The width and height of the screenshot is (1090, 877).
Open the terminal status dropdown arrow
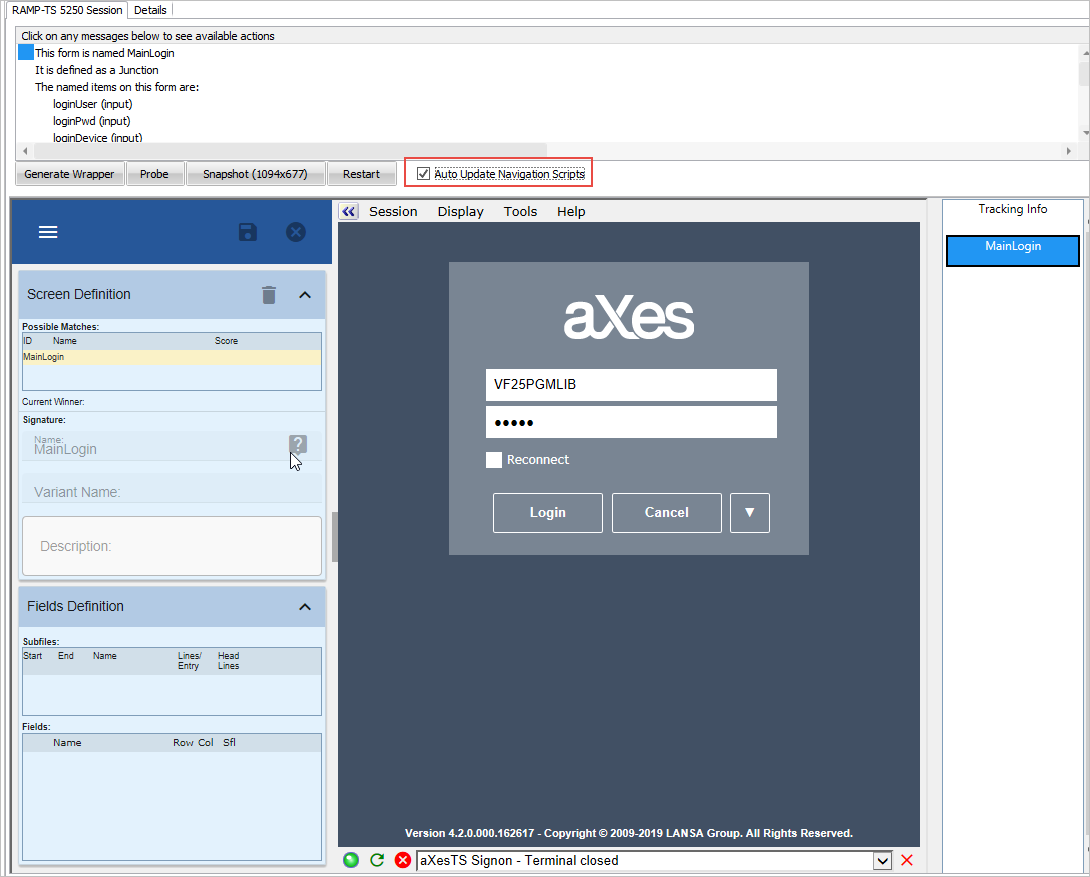click(882, 861)
